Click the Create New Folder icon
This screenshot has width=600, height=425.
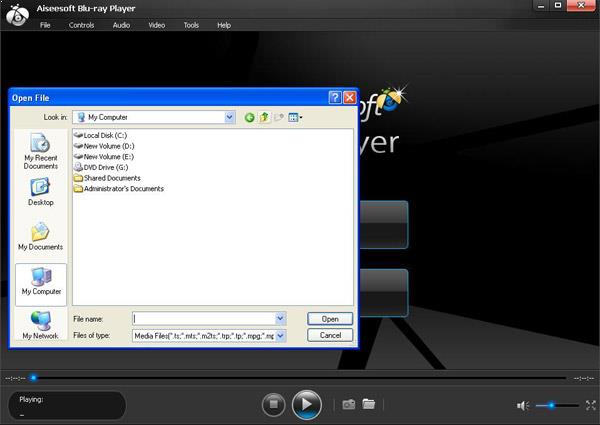tap(279, 117)
